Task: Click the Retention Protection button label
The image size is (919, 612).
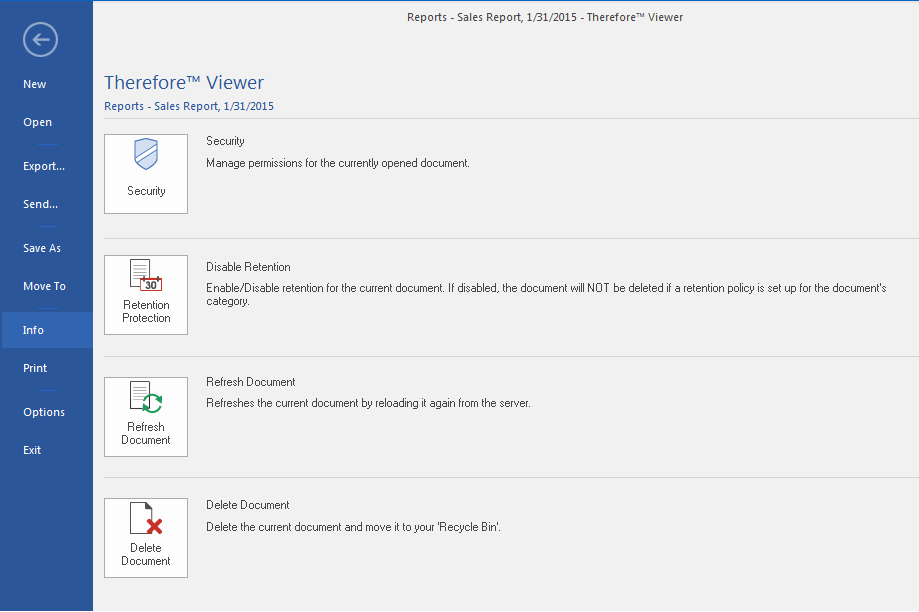Action: pyautogui.click(x=147, y=312)
